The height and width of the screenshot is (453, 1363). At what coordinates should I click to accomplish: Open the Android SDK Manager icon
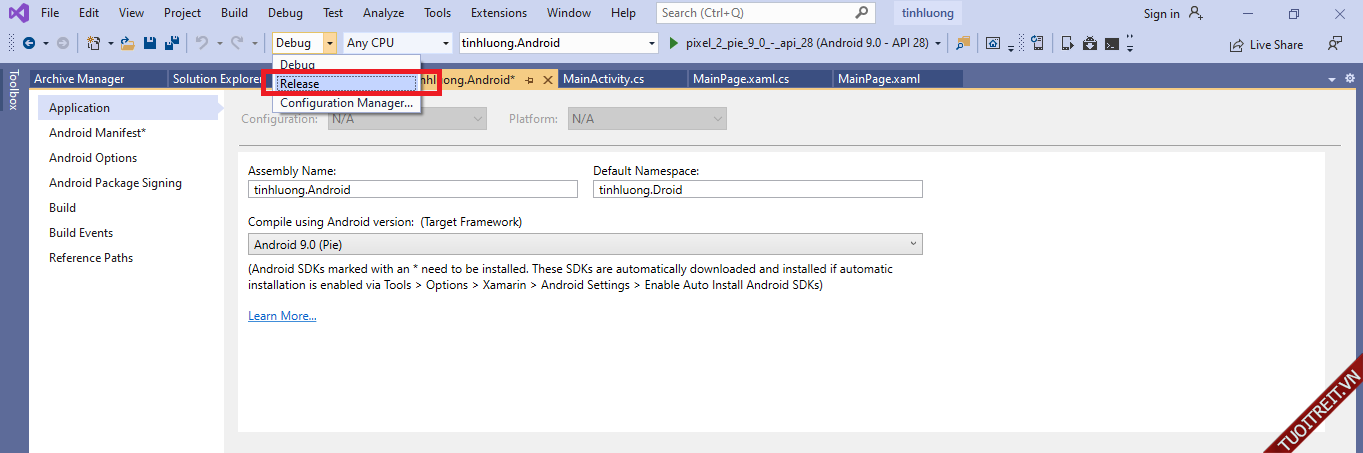[1089, 43]
